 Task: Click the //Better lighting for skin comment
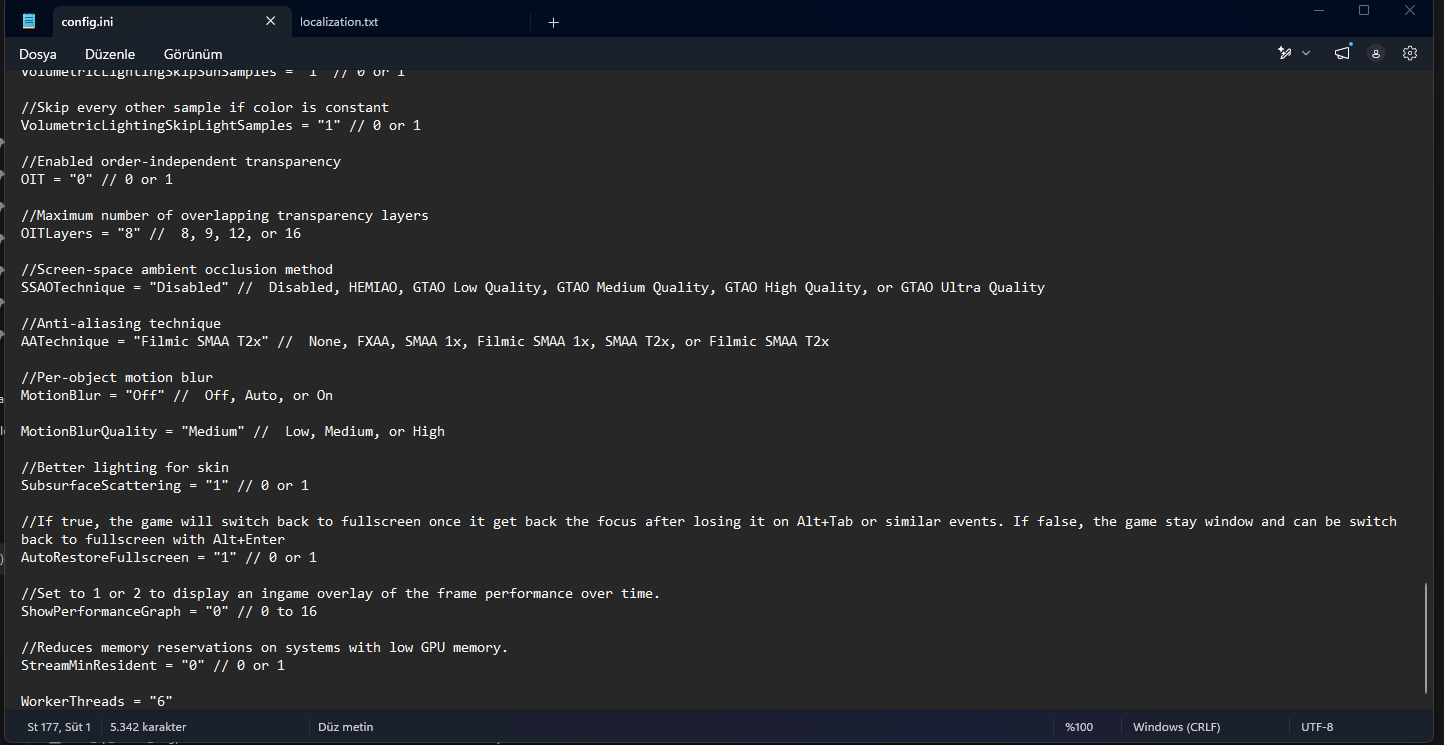tap(125, 468)
